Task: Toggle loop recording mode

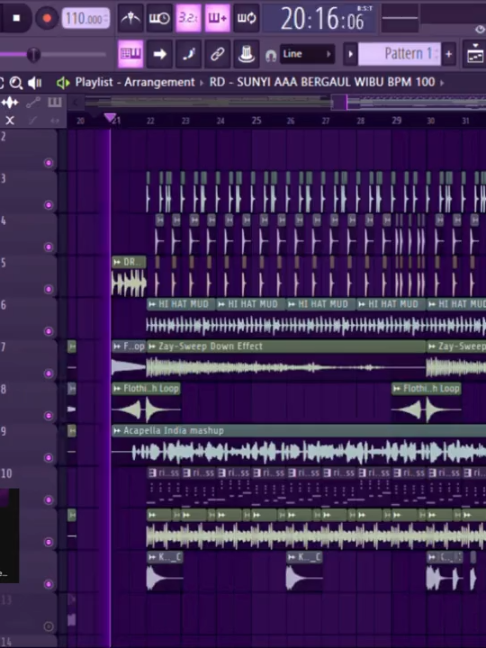Action: pyautogui.click(x=246, y=18)
